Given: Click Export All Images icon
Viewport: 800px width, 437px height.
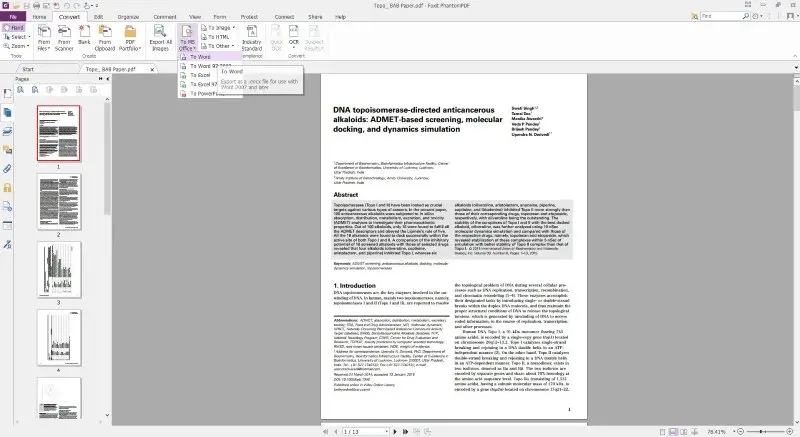Looking at the screenshot, I should click(160, 38).
